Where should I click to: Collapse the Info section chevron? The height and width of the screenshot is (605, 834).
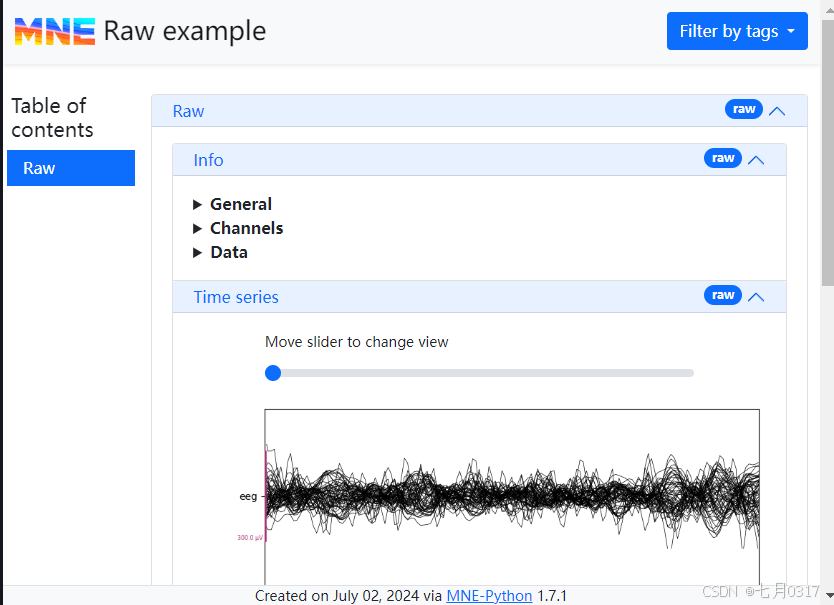tap(756, 160)
